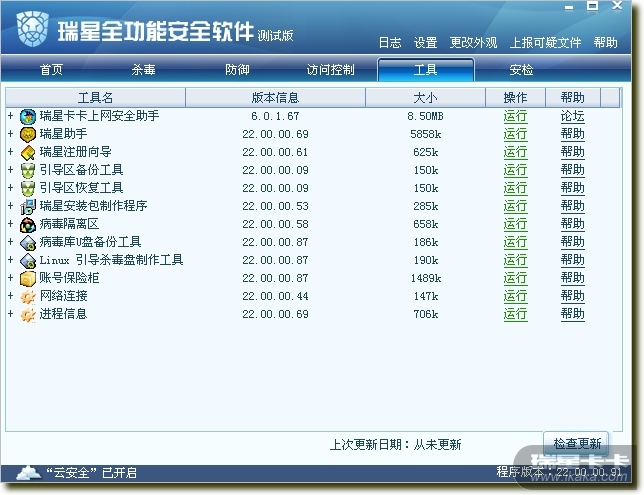
Task: Open the 日志 menu
Action: tap(389, 42)
